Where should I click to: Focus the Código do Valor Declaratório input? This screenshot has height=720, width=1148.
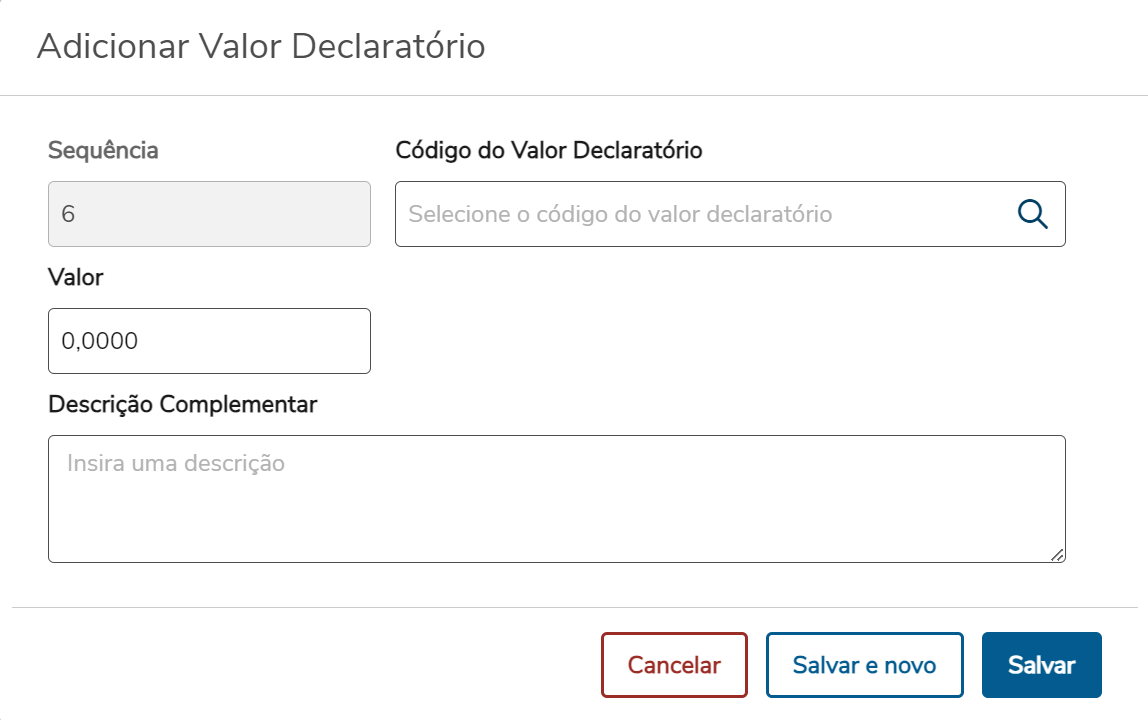[700, 214]
